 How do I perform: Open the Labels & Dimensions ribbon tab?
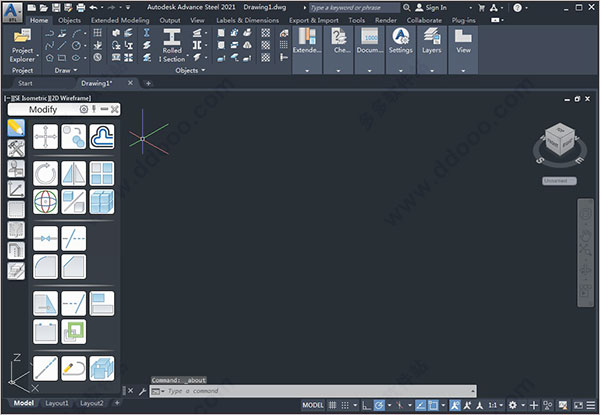pos(248,20)
